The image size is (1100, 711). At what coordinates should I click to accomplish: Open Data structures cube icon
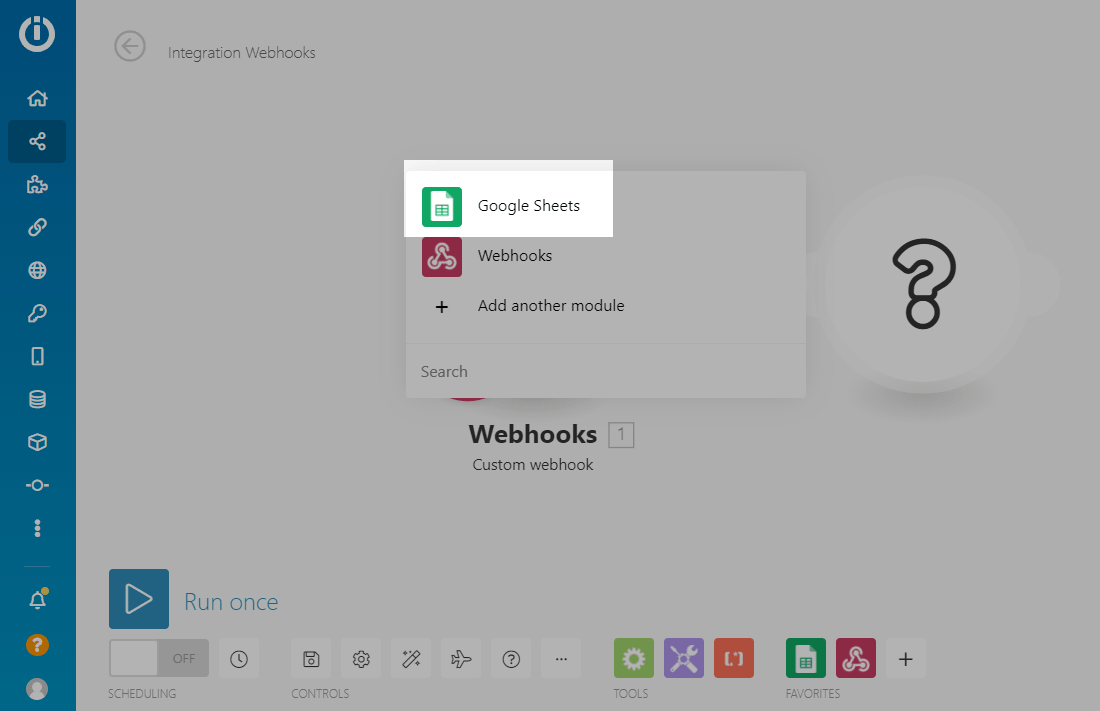[37, 442]
